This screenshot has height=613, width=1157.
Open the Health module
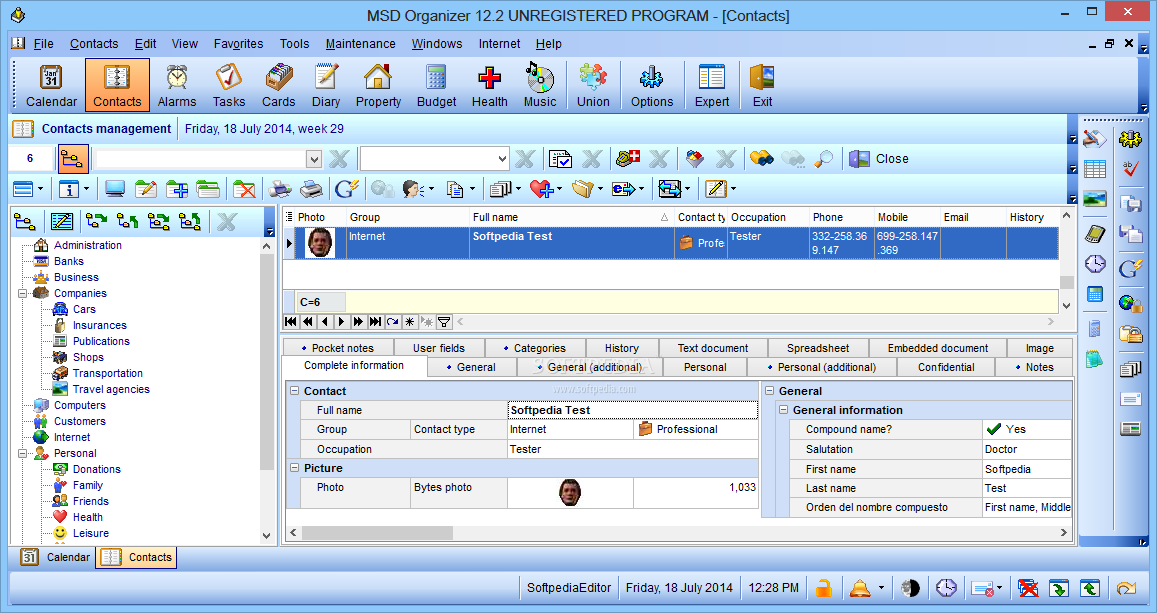[x=489, y=86]
